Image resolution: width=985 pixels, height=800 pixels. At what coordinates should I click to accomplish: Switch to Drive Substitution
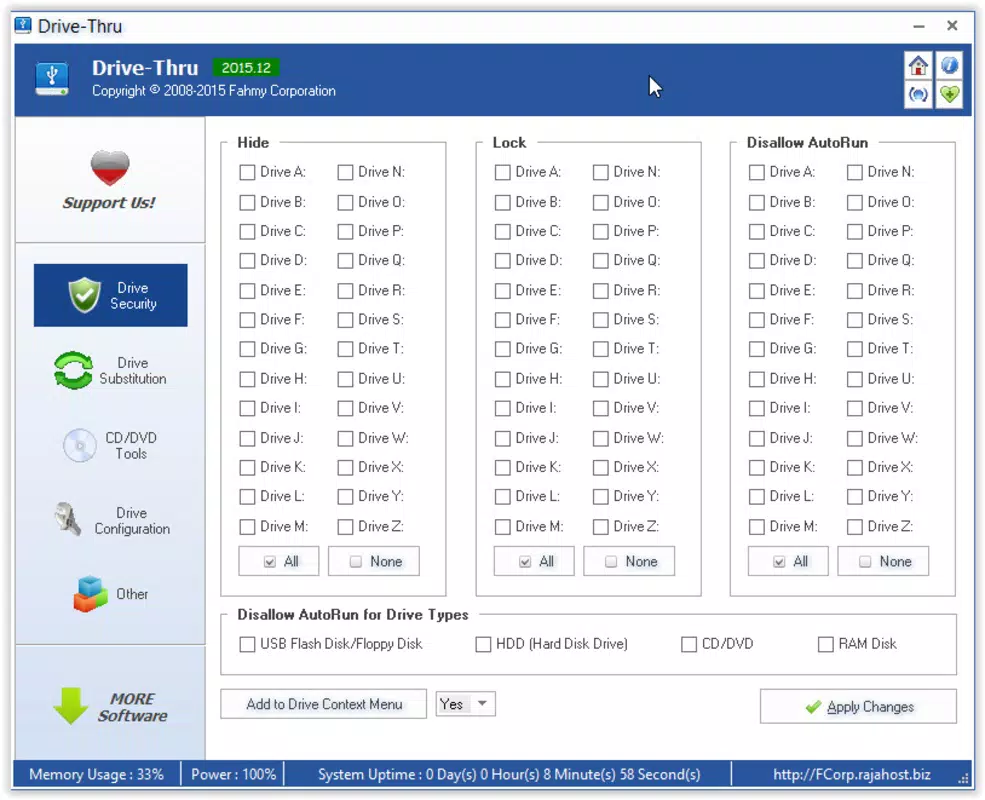tap(111, 370)
